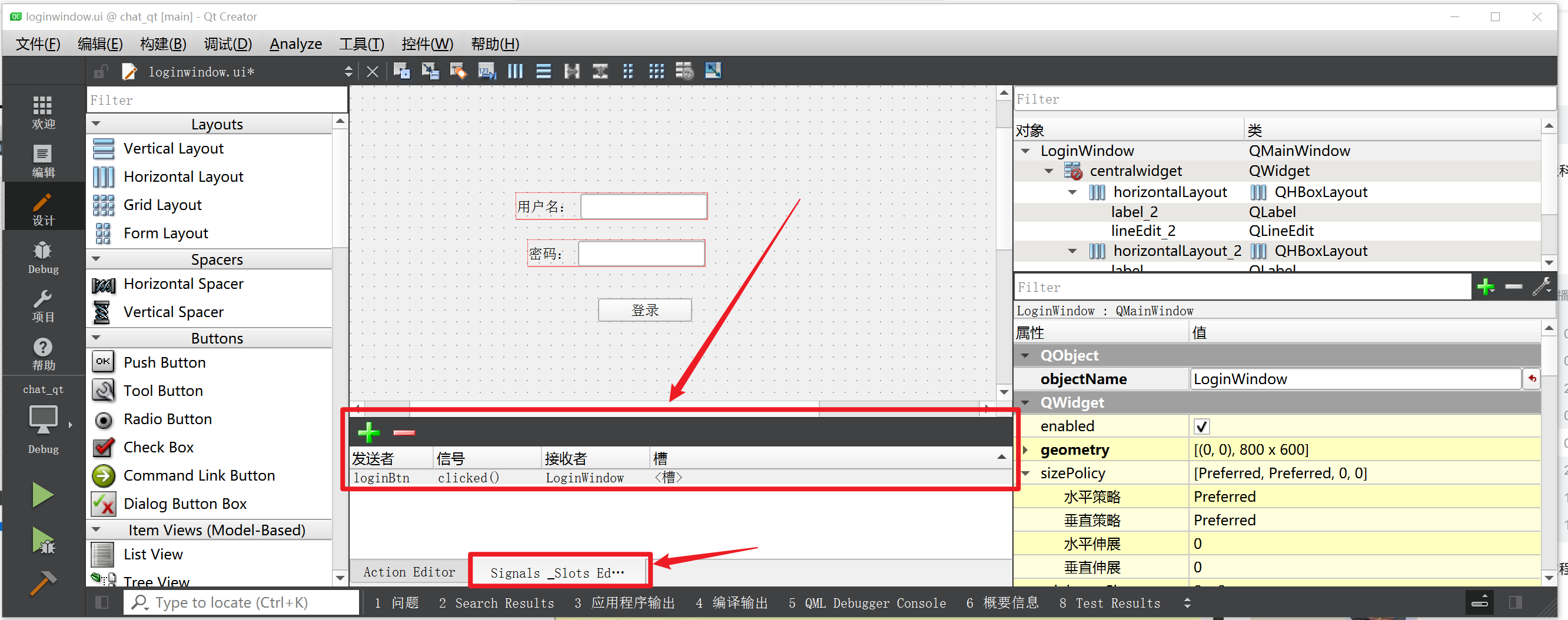Image resolution: width=1568 pixels, height=620 pixels.
Task: Click the objectName value field
Action: [1354, 379]
